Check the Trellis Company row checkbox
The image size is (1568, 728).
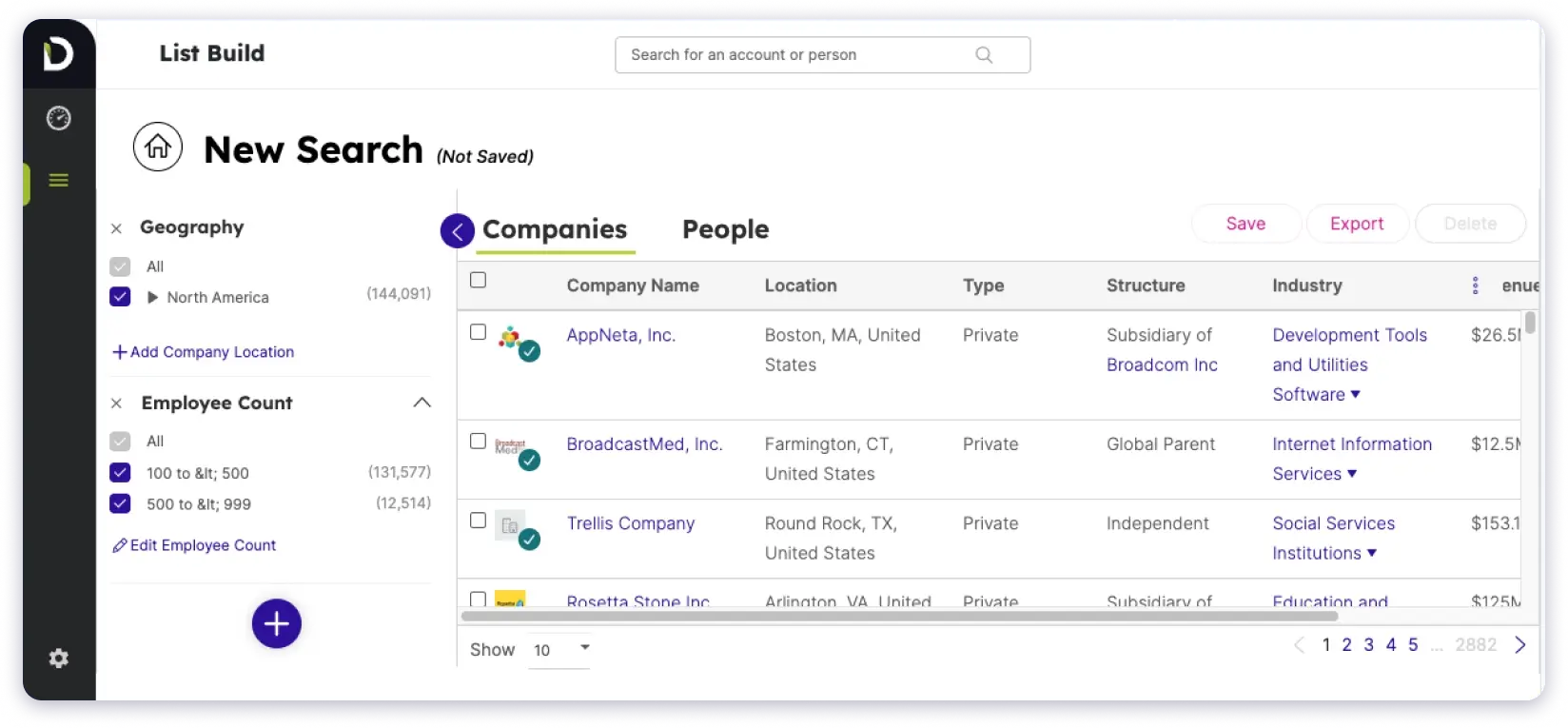(479, 520)
